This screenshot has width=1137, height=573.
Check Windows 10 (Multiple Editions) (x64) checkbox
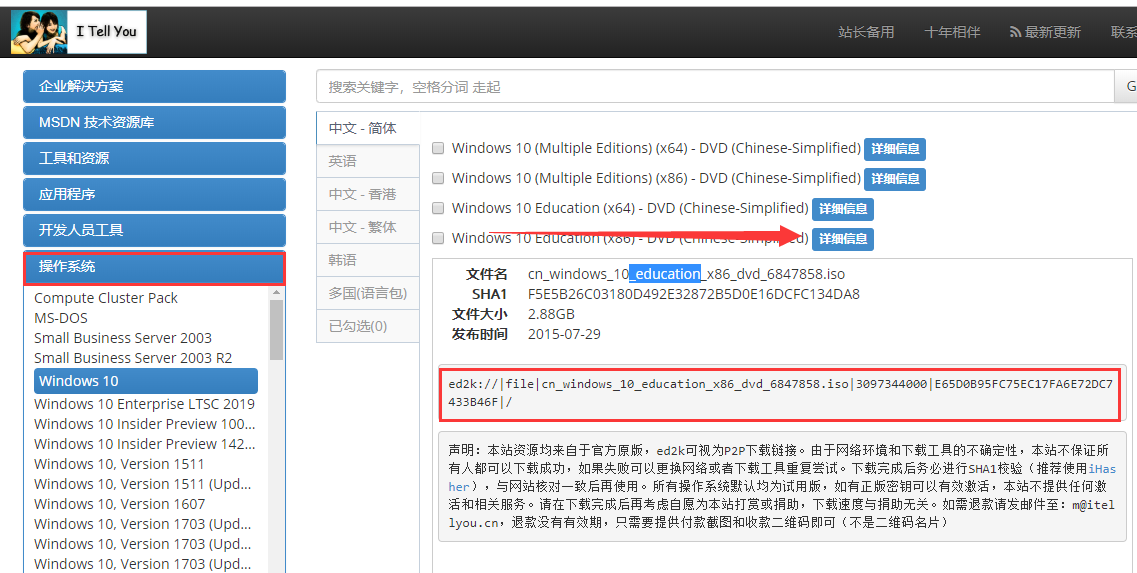click(438, 149)
